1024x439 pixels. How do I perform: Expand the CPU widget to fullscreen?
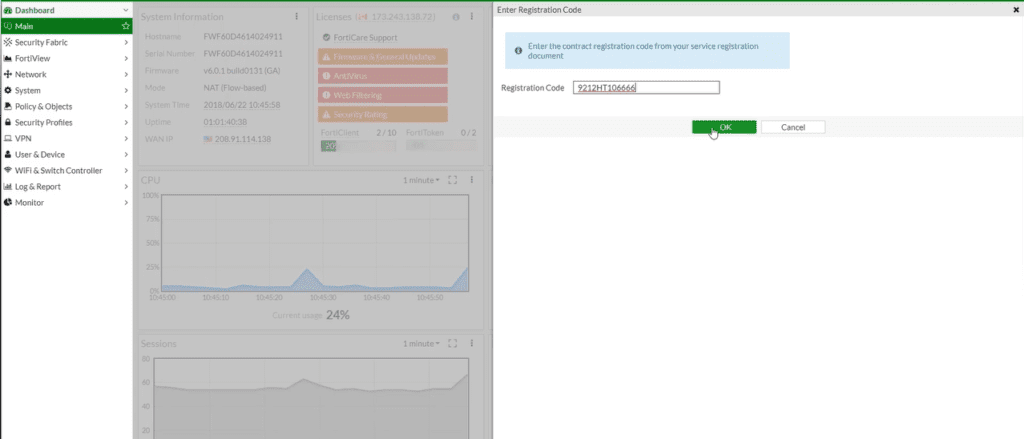(x=452, y=180)
